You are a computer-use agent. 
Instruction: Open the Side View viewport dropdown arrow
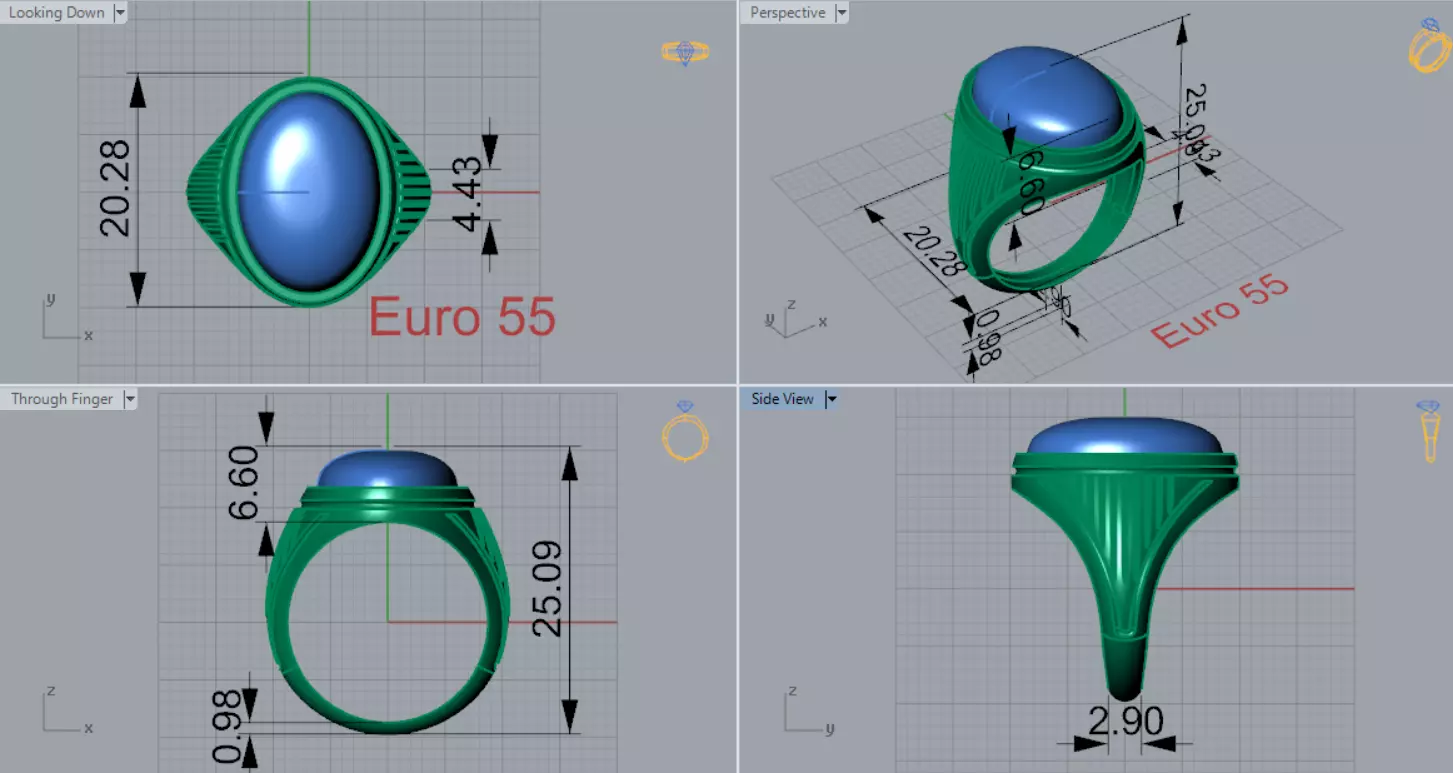[x=830, y=399]
